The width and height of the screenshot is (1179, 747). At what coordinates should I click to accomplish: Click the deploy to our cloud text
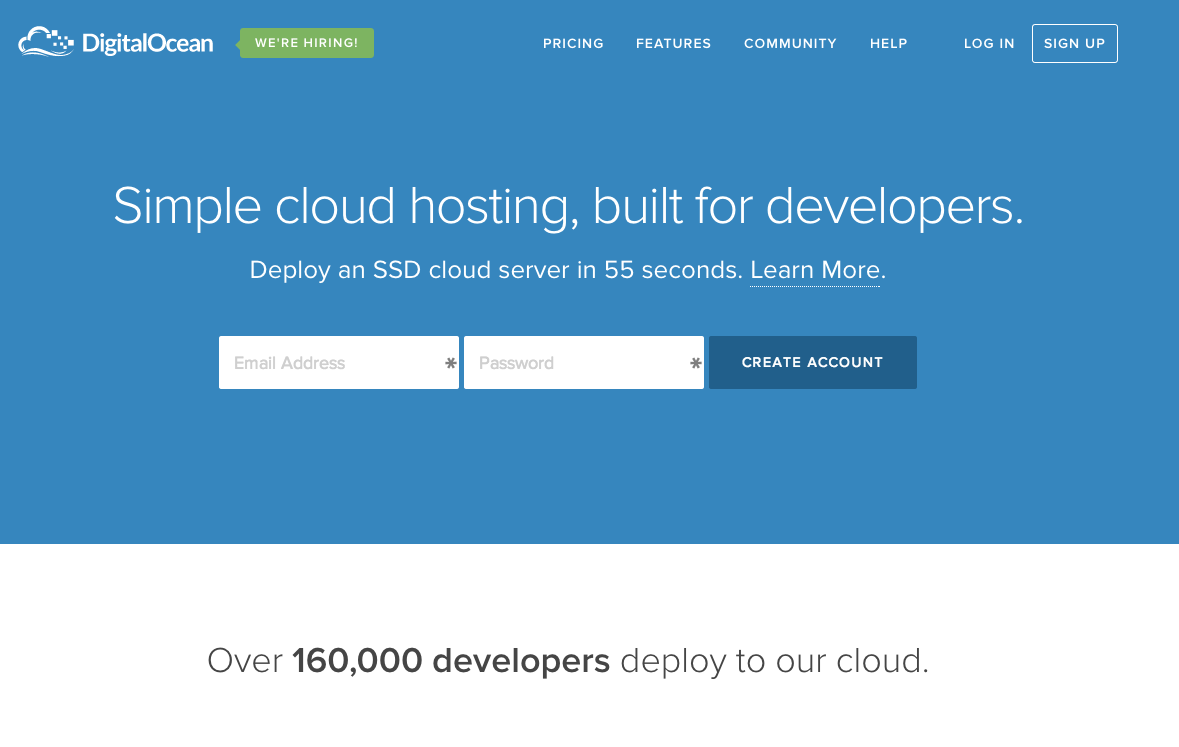[x=773, y=661]
